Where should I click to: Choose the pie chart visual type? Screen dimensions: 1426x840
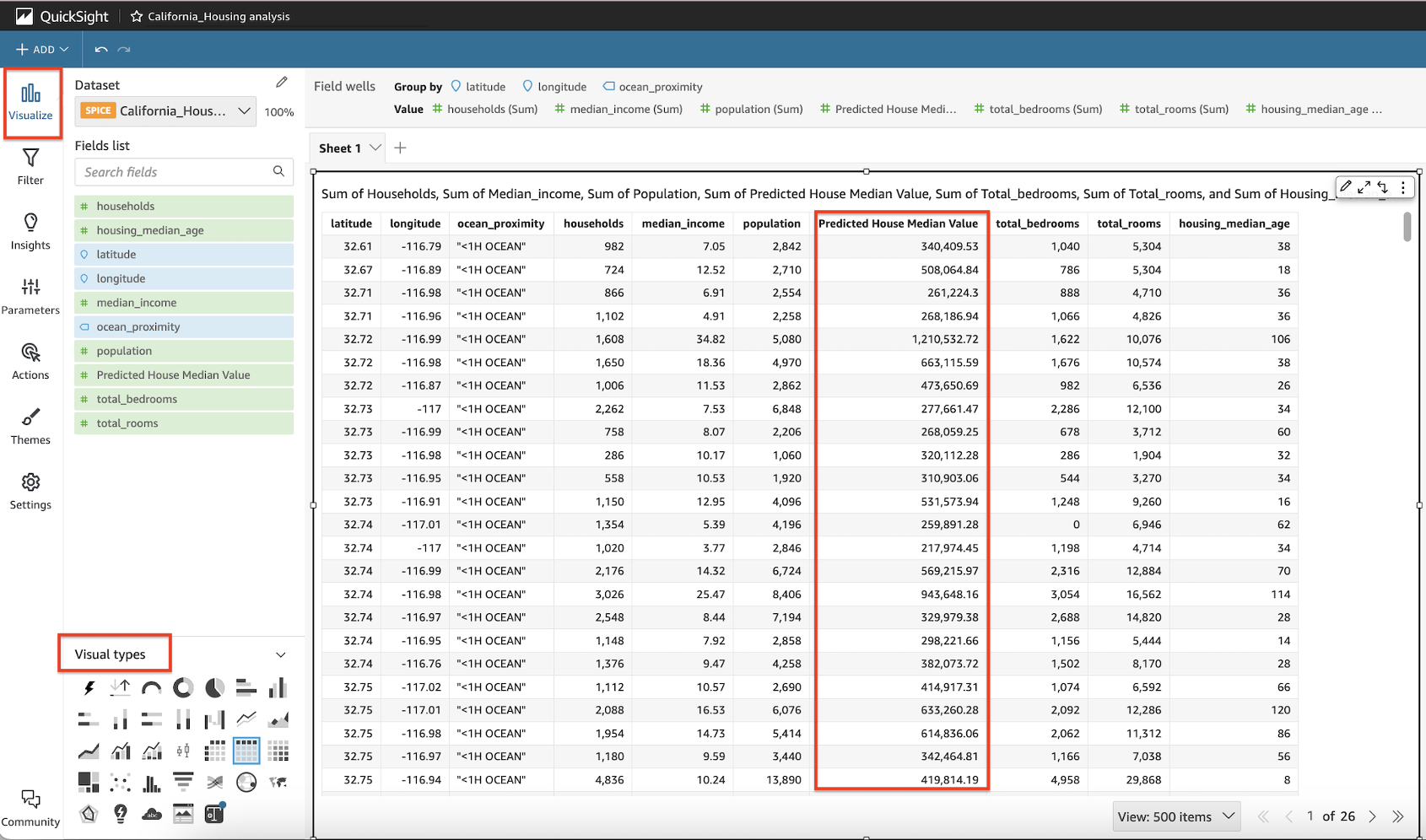(x=215, y=688)
